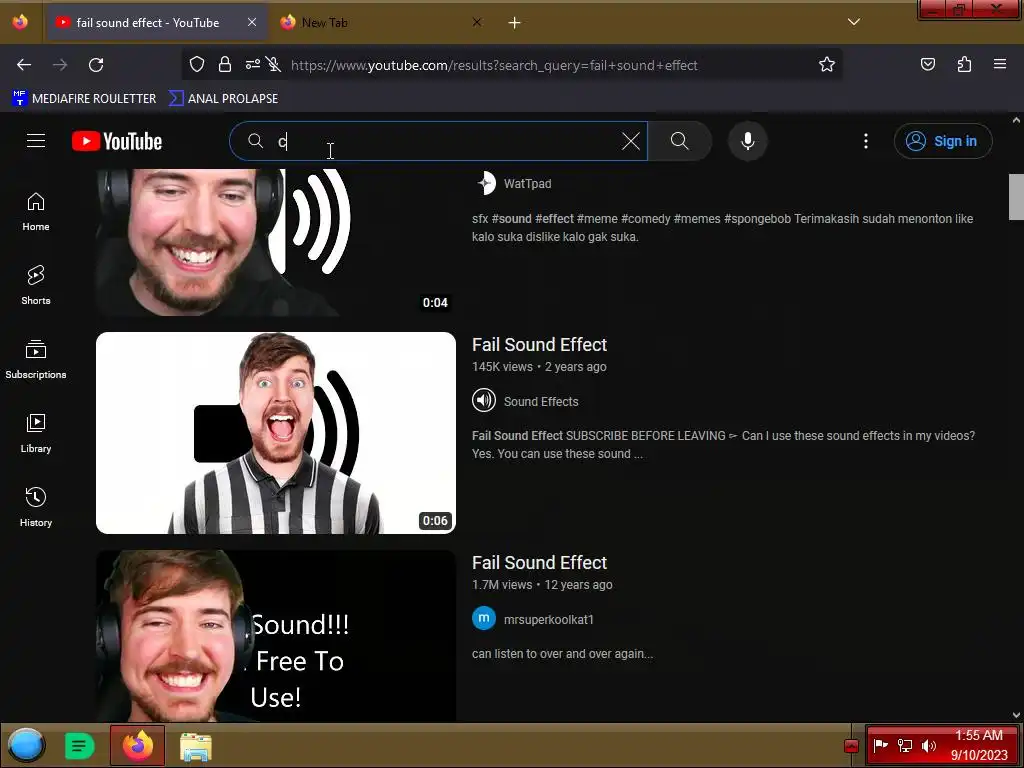The height and width of the screenshot is (768, 1024).
Task: Open the 0:04 video thumbnail
Action: pos(276,242)
